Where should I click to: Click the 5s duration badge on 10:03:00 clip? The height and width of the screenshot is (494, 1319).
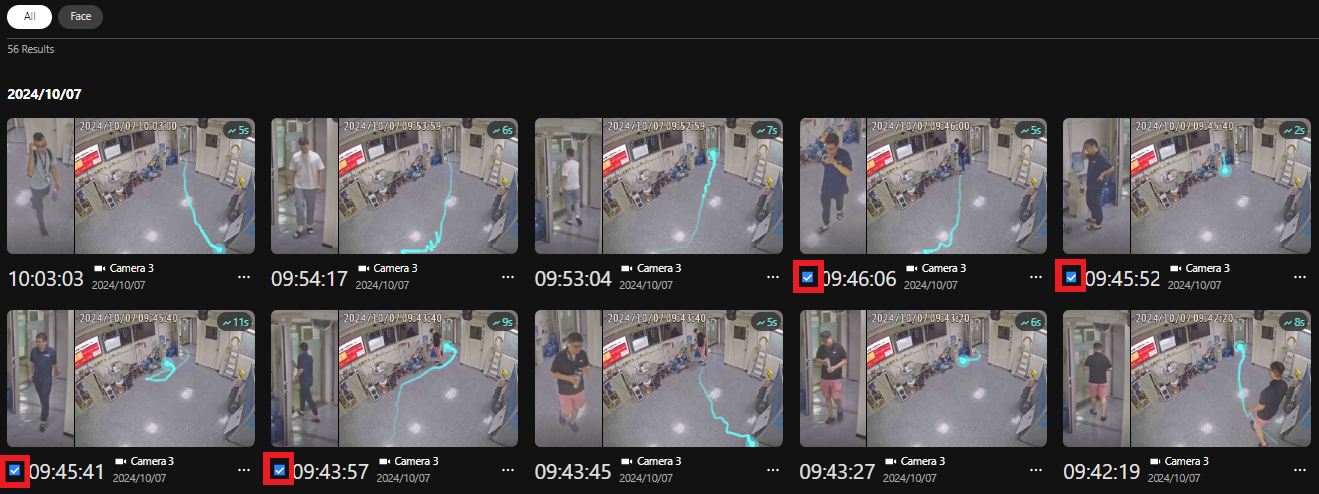pyautogui.click(x=237, y=130)
